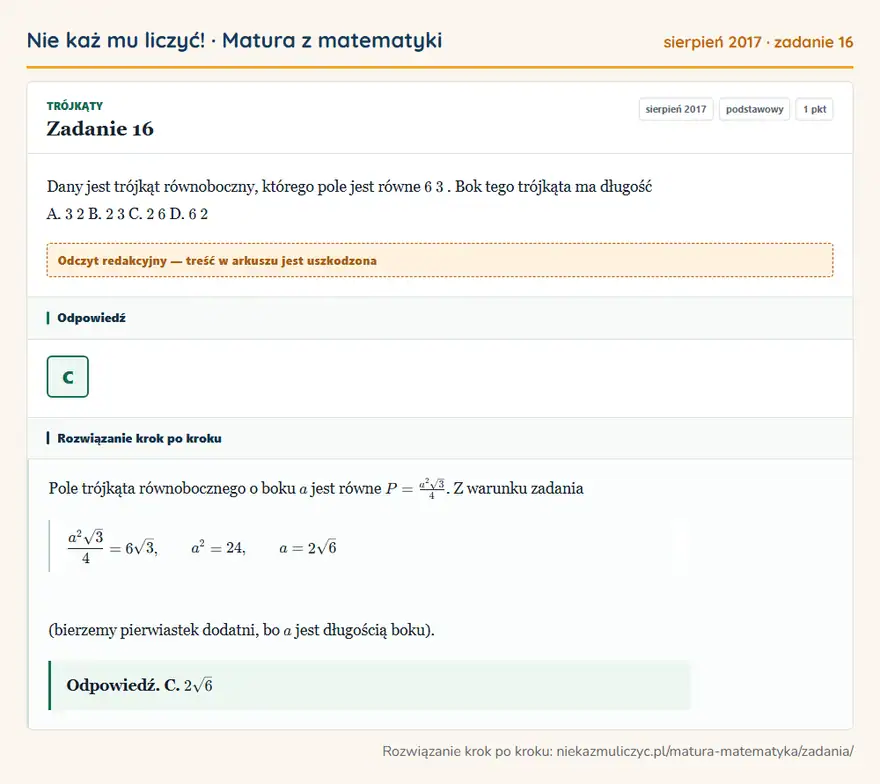The image size is (880, 784).
Task: Click the task text starting 'Dany jest trójkąt równoboczny'
Action: click(x=349, y=186)
